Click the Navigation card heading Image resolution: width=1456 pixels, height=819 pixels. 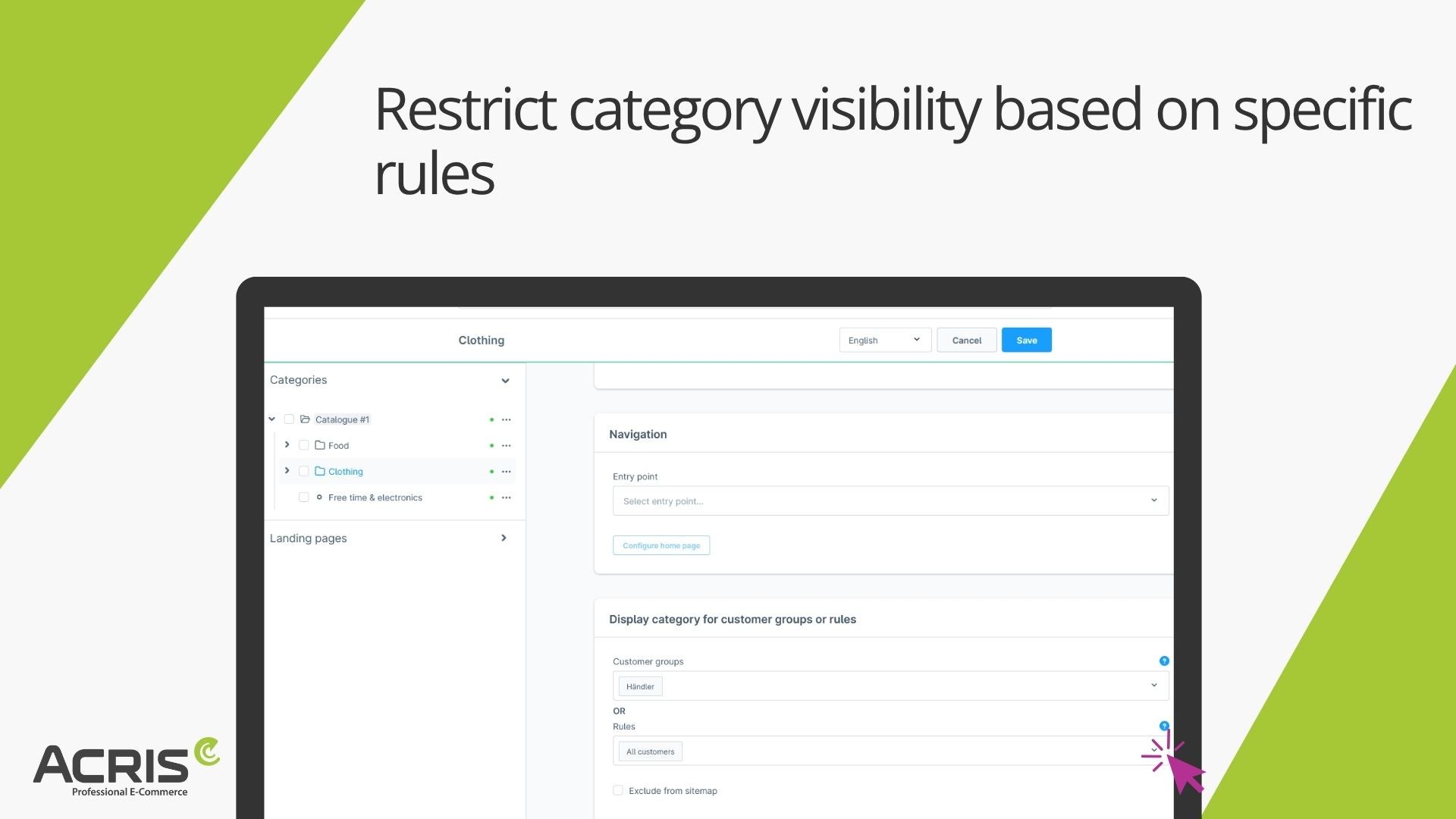click(x=638, y=435)
